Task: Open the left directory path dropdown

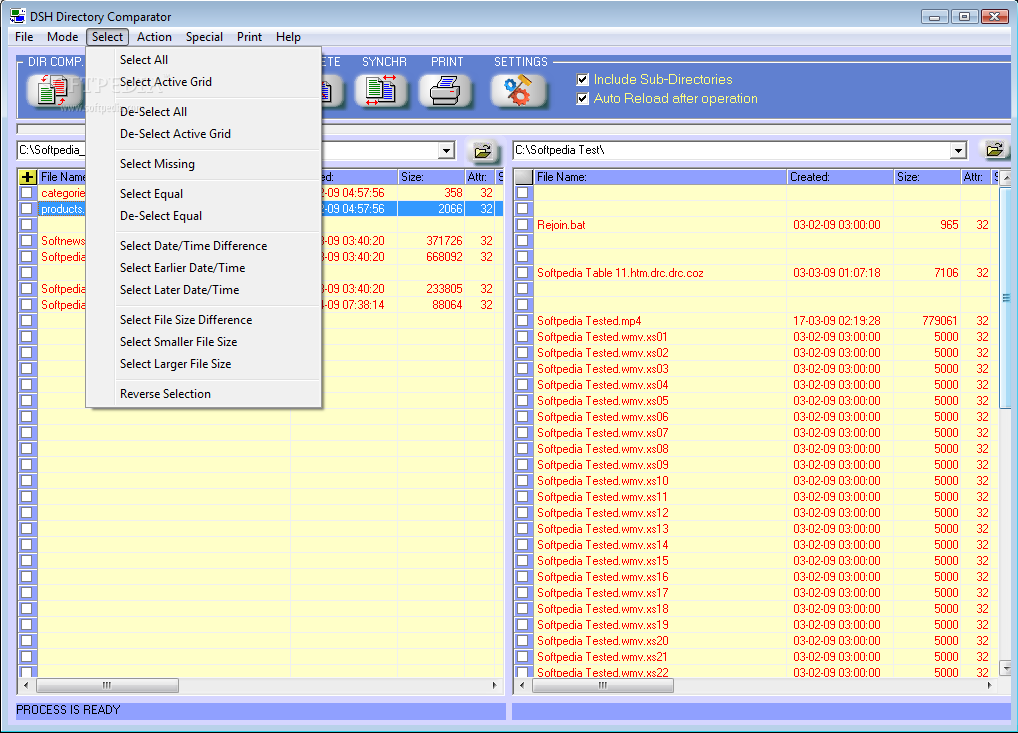Action: pos(446,151)
